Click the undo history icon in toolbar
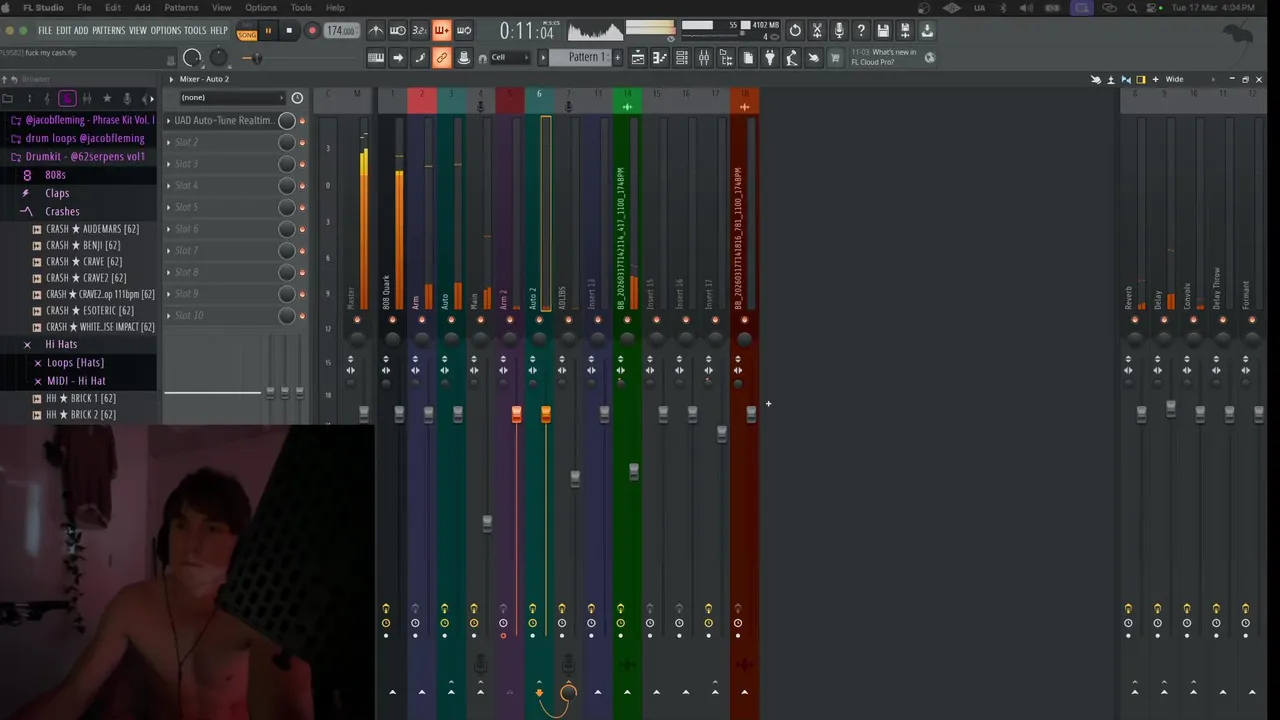The height and width of the screenshot is (720, 1280). click(x=795, y=31)
